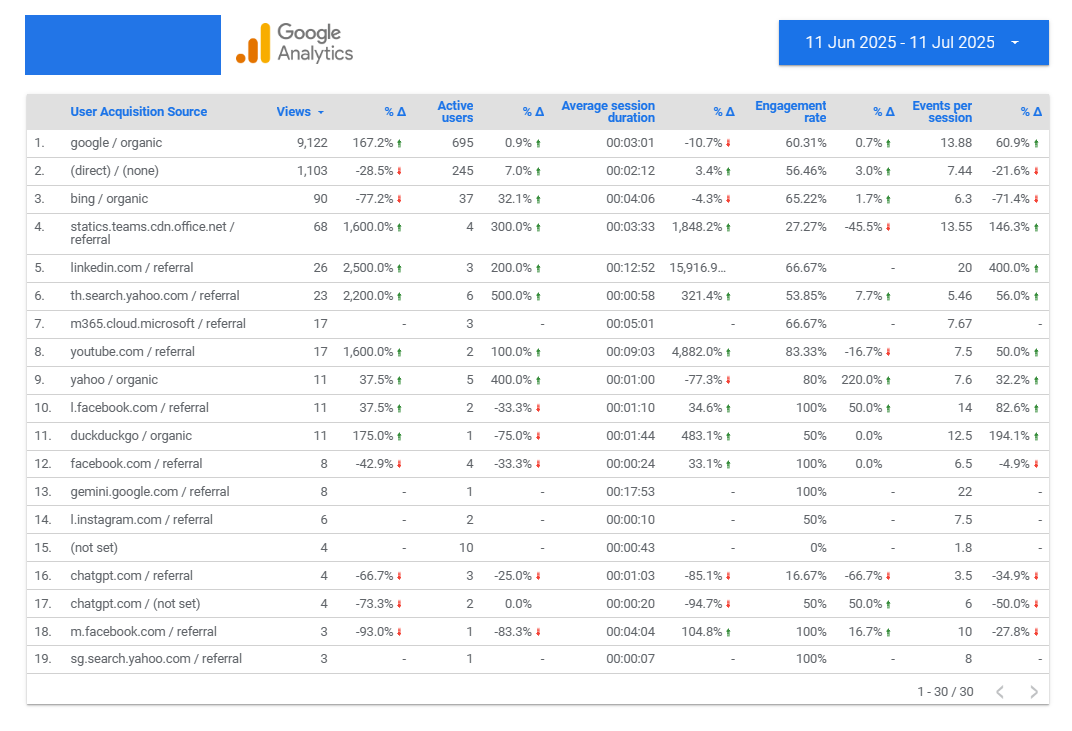Click the 83.33% engagement rate for youtube
1072x731 pixels.
(x=806, y=352)
